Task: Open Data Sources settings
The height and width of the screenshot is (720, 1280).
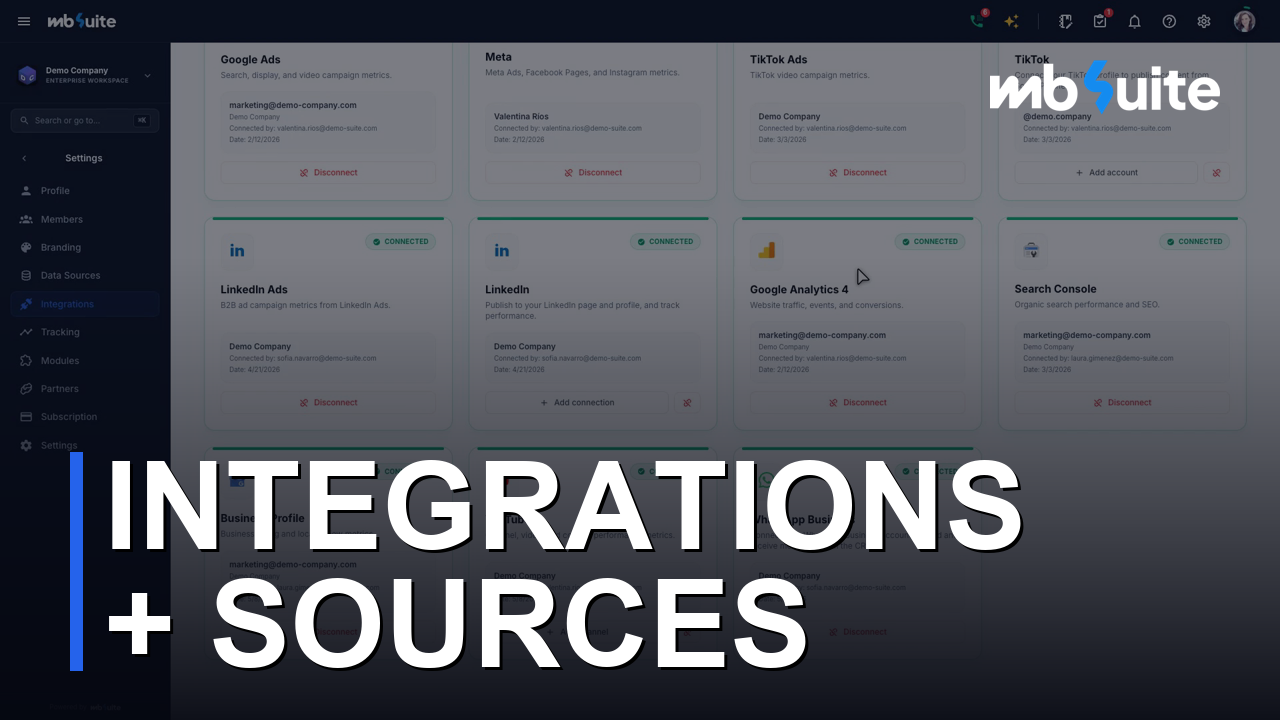Action: click(85, 275)
